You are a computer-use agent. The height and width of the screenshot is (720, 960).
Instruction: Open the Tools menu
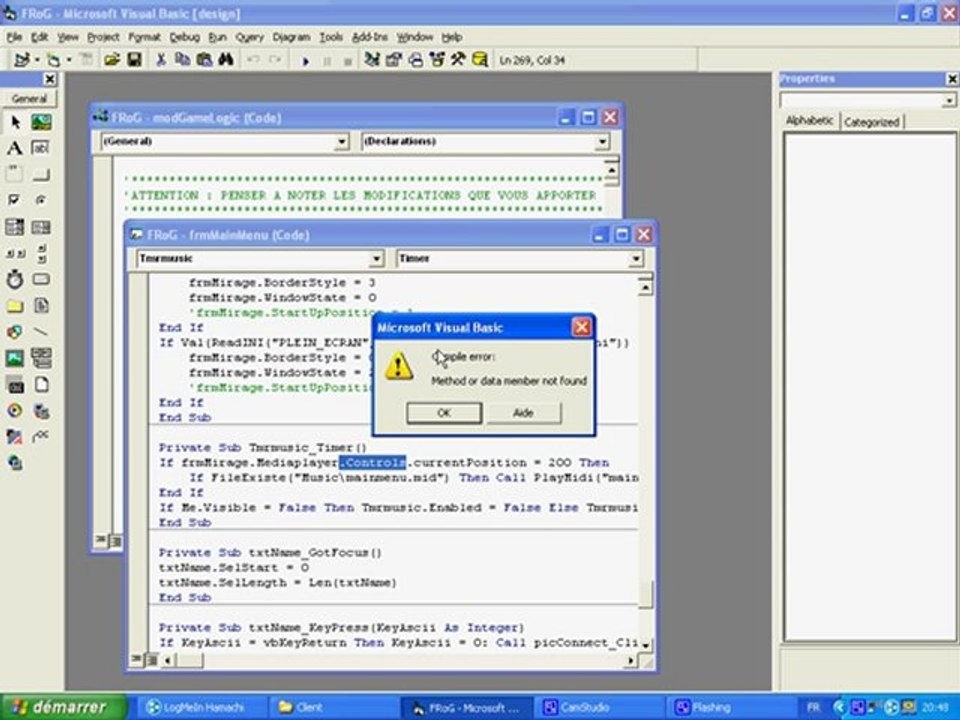tap(331, 37)
